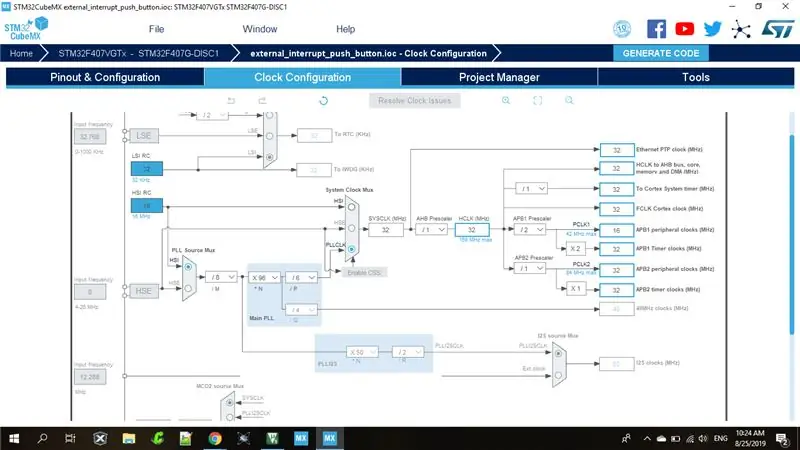Open the first MX taskbar icon
This screenshot has width=800, height=450.
pos(301,438)
